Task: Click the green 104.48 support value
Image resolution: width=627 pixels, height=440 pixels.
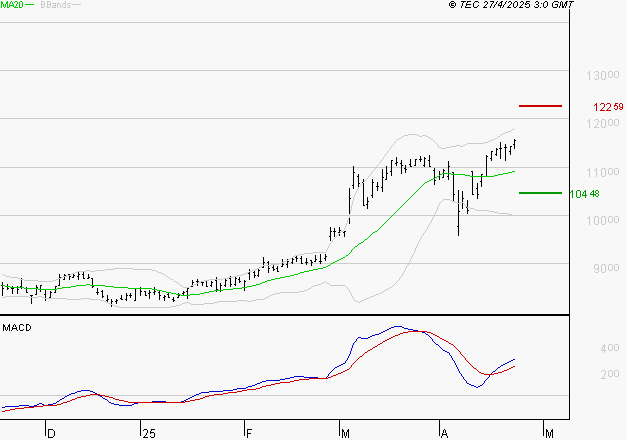Action: click(x=585, y=194)
